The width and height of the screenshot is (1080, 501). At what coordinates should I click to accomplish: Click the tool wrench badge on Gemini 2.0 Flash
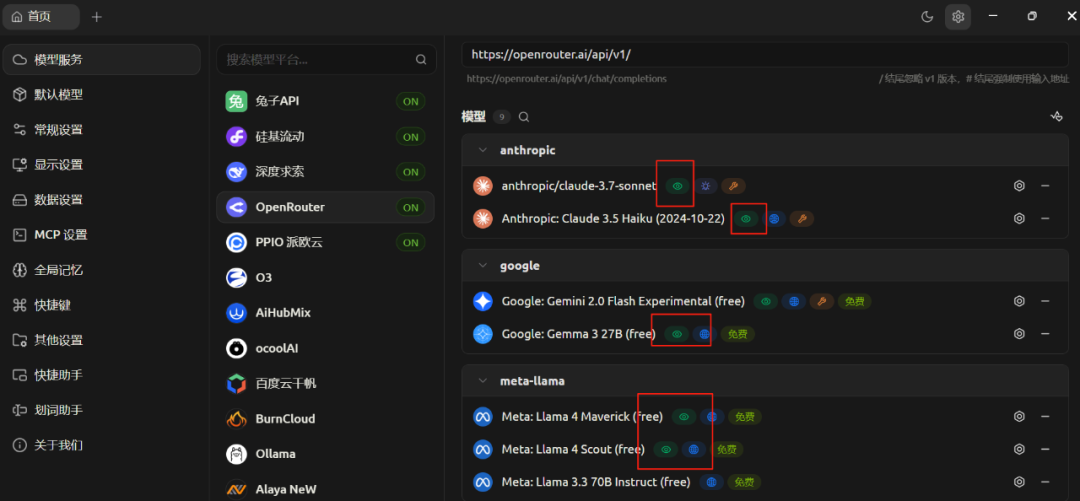click(x=821, y=301)
